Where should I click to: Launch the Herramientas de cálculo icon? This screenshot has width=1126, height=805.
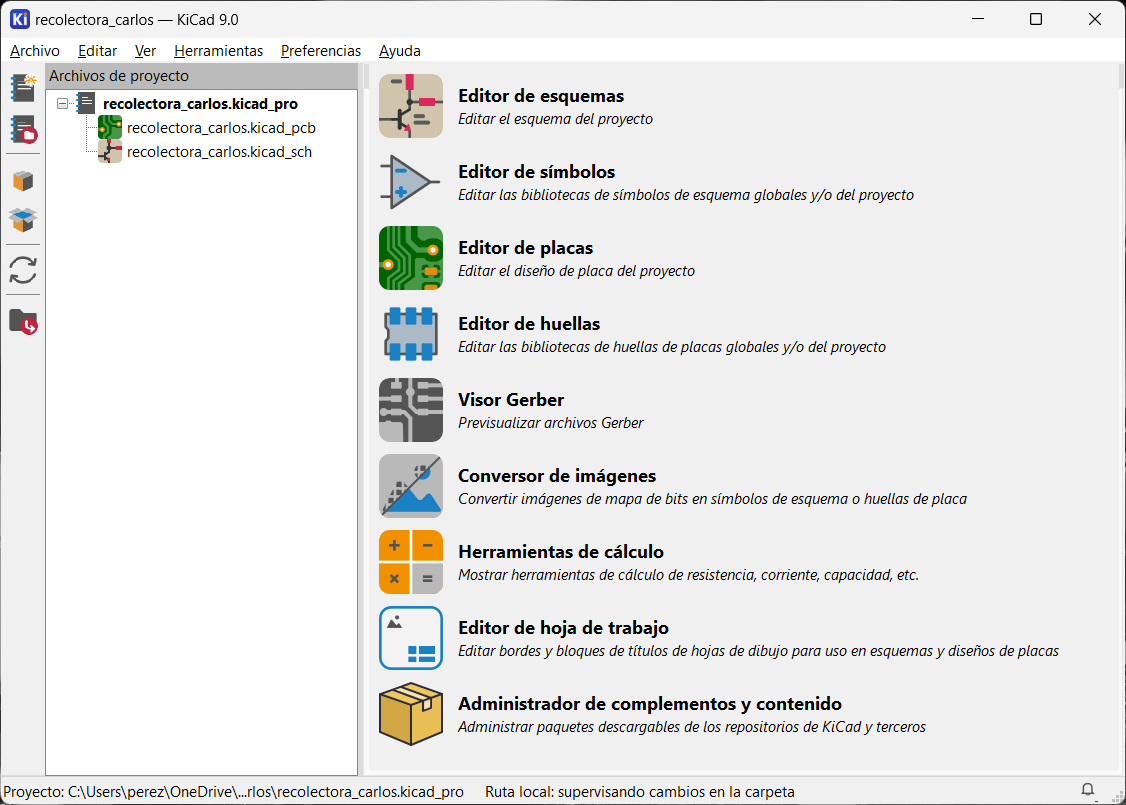pos(411,562)
